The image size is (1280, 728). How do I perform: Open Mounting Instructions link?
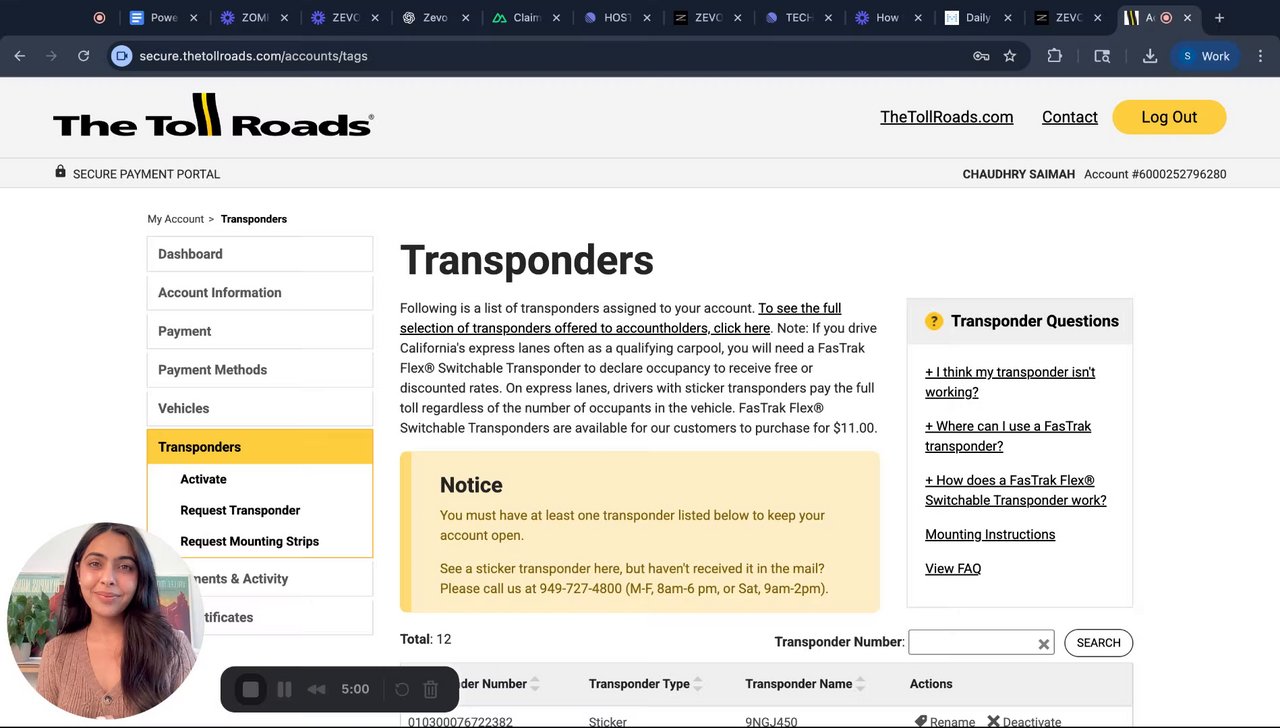click(x=990, y=535)
